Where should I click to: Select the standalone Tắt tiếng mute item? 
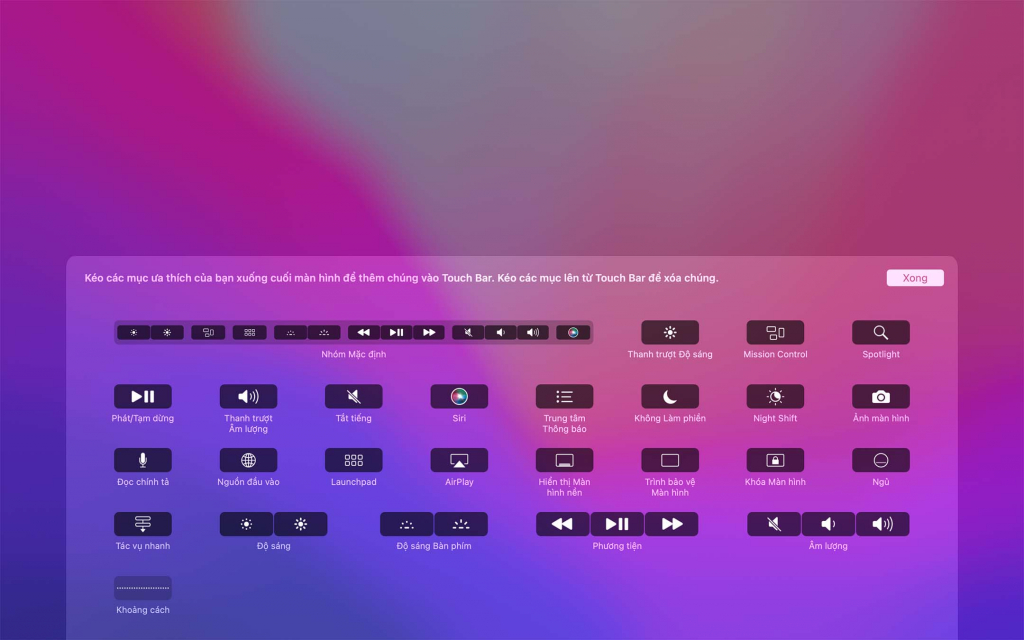pos(353,396)
